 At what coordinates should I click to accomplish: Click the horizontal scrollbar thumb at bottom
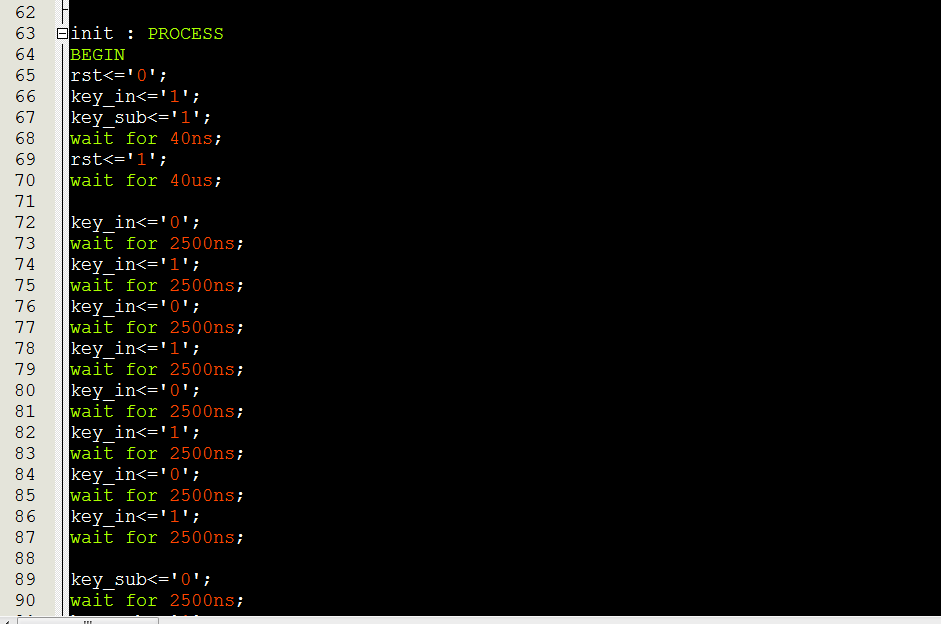point(88,620)
